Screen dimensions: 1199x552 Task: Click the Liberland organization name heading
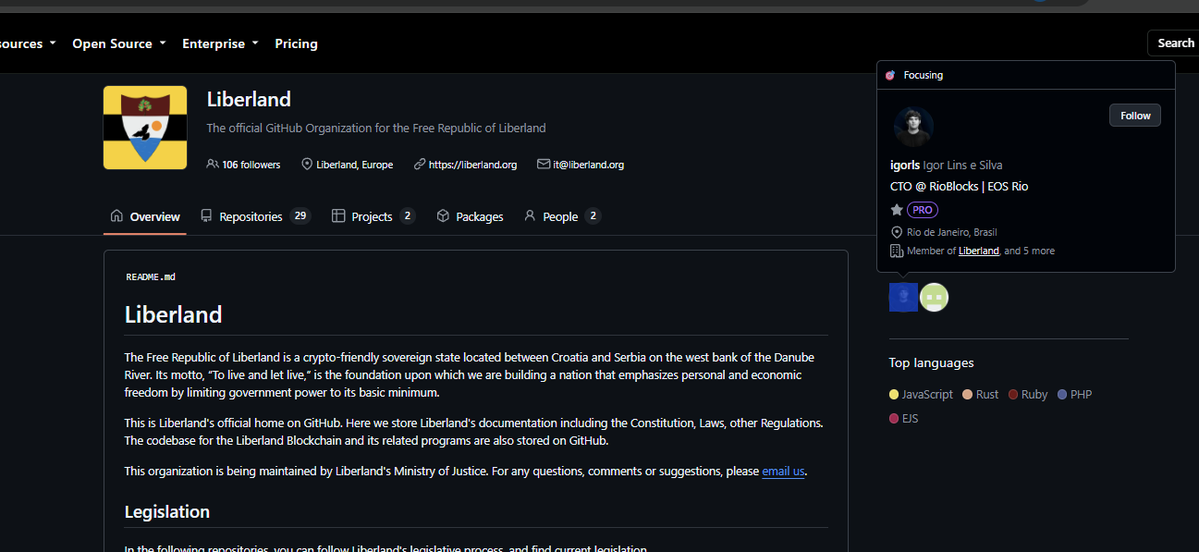coord(249,99)
